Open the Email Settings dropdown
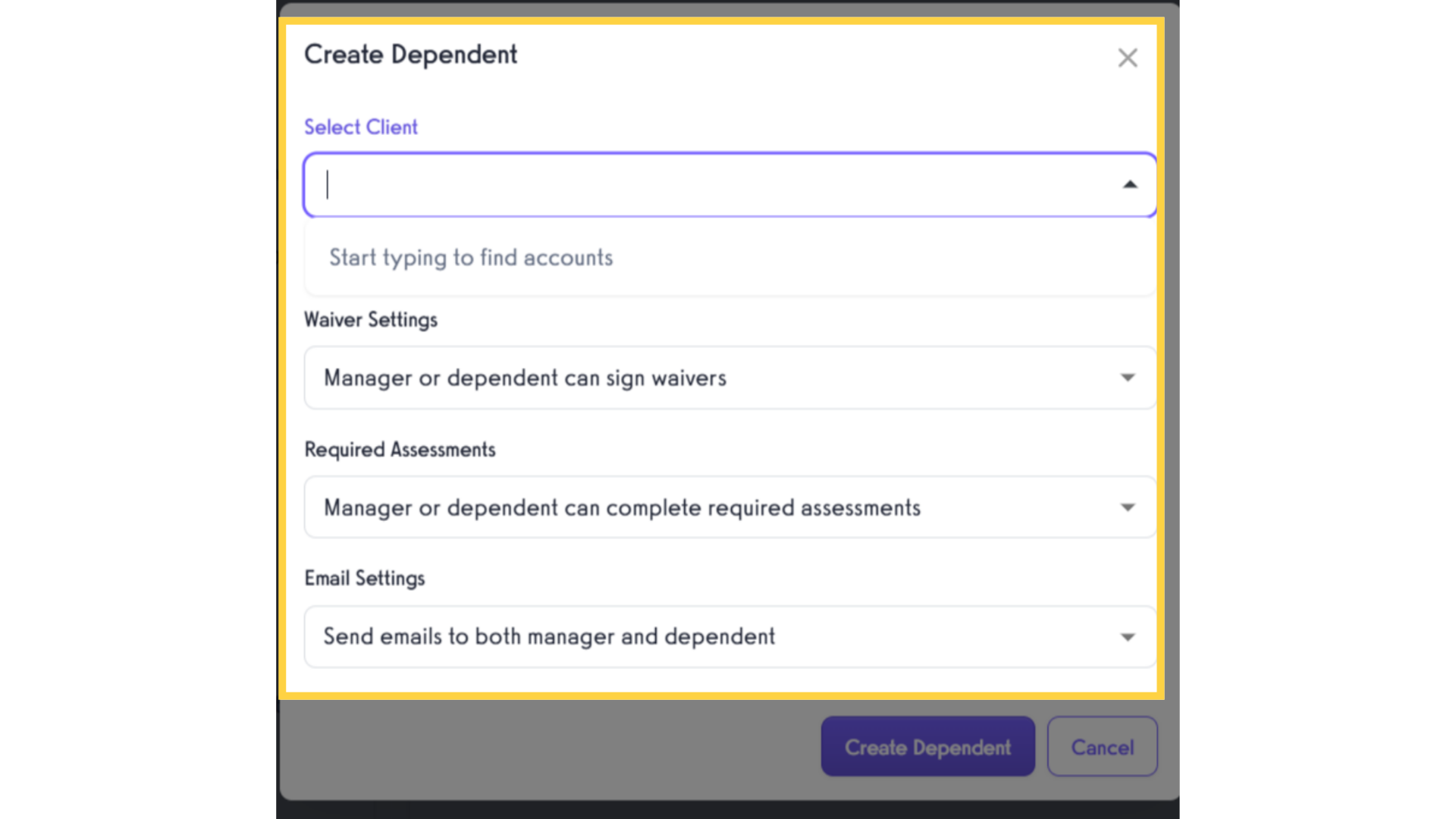The height and width of the screenshot is (819, 1456). click(x=730, y=636)
